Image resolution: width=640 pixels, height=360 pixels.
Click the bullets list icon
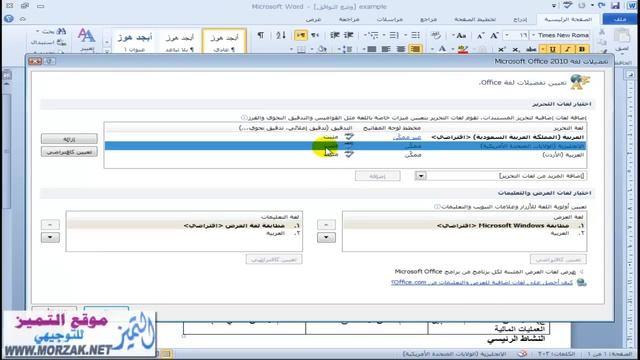[x=415, y=36]
